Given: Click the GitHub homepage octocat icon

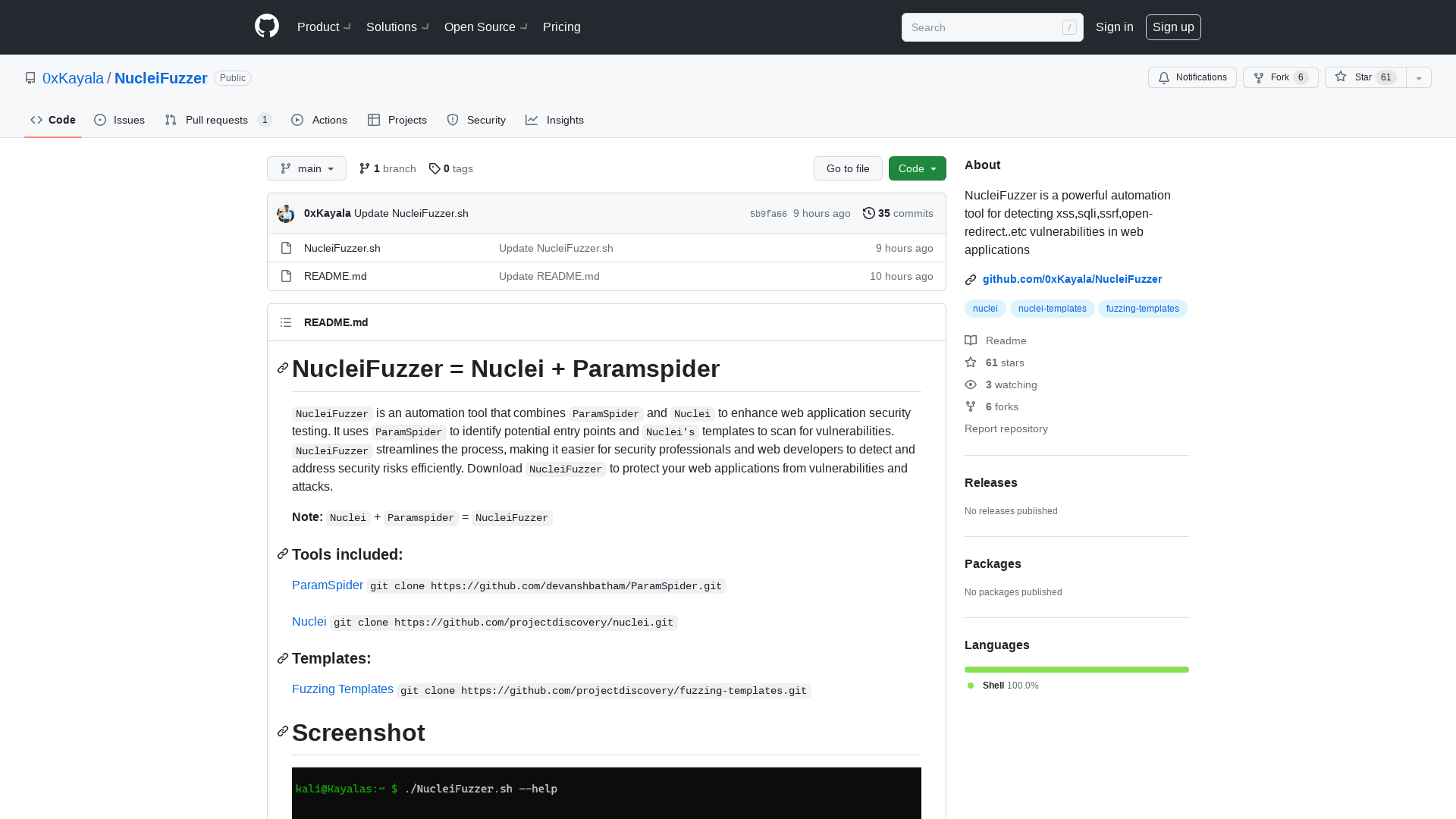Looking at the screenshot, I should [x=266, y=27].
